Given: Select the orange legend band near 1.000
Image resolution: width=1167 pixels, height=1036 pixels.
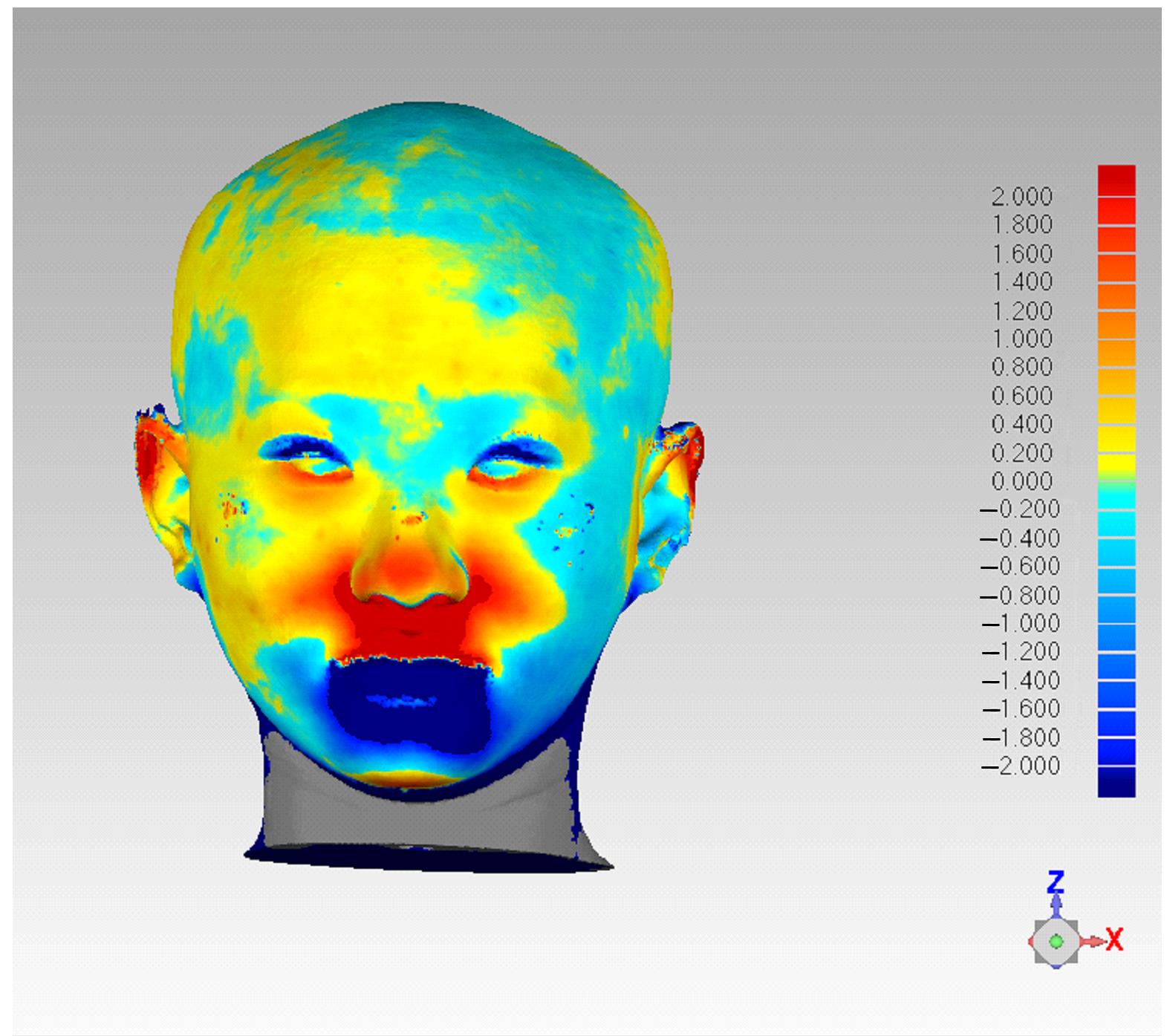Looking at the screenshot, I should (1116, 338).
